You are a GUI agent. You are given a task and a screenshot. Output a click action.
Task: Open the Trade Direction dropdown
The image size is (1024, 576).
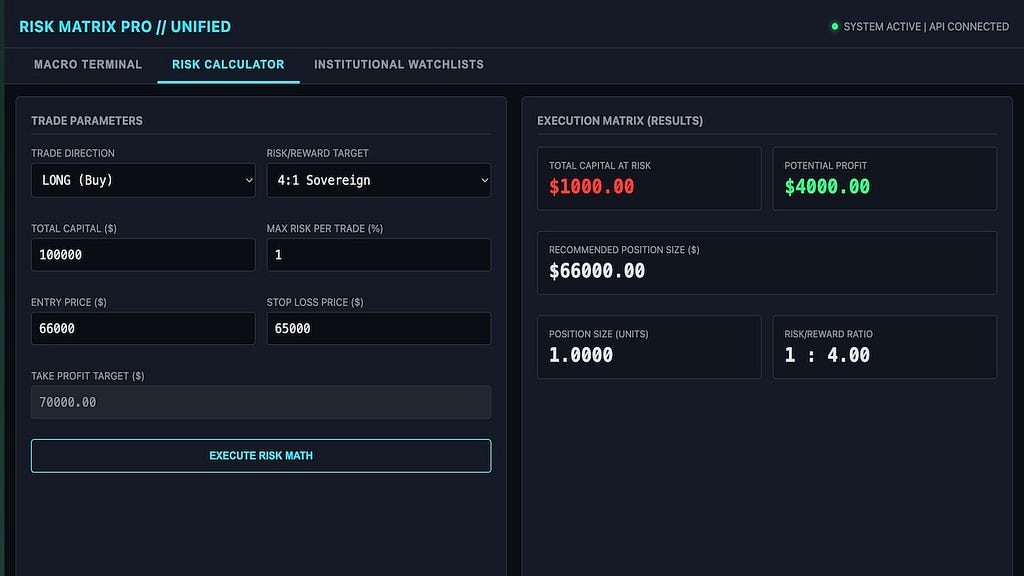pyautogui.click(x=143, y=180)
